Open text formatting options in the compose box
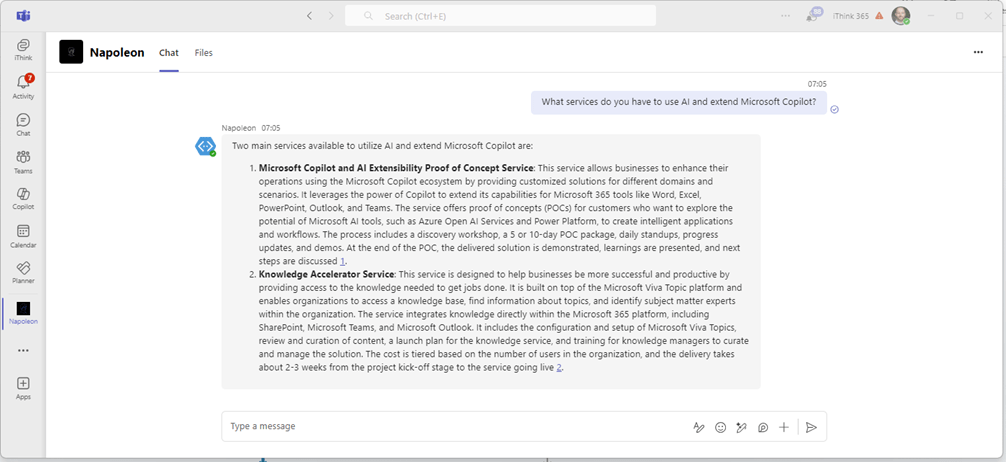1006x462 pixels. tap(699, 427)
